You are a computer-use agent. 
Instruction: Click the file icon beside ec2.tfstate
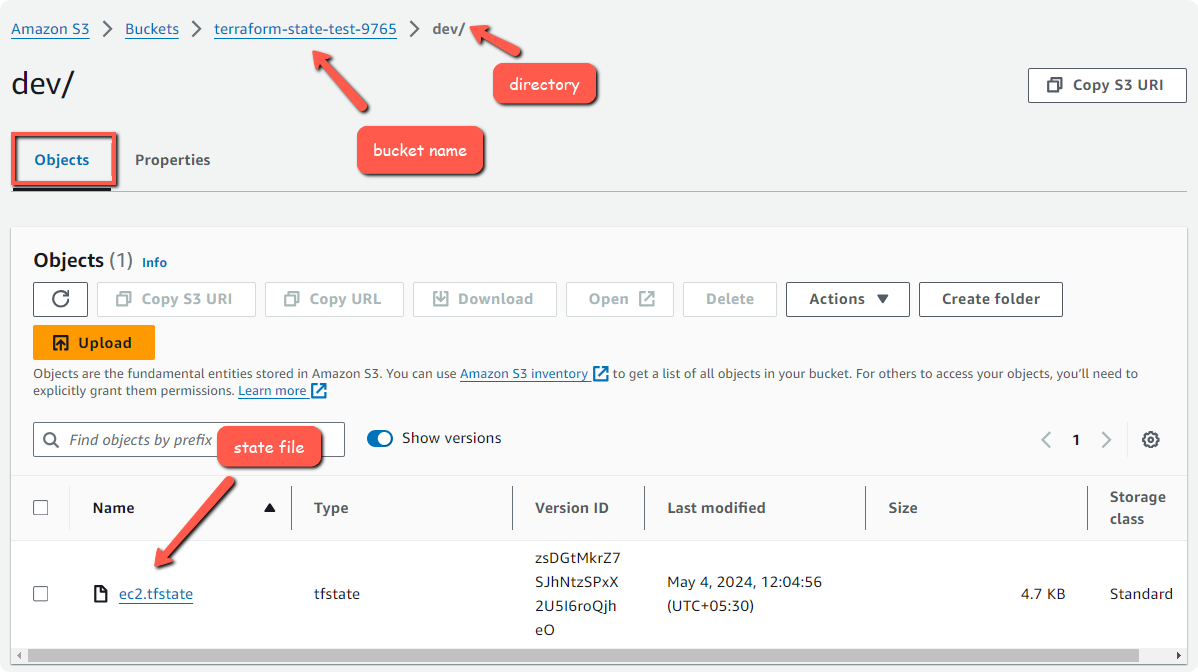(100, 593)
